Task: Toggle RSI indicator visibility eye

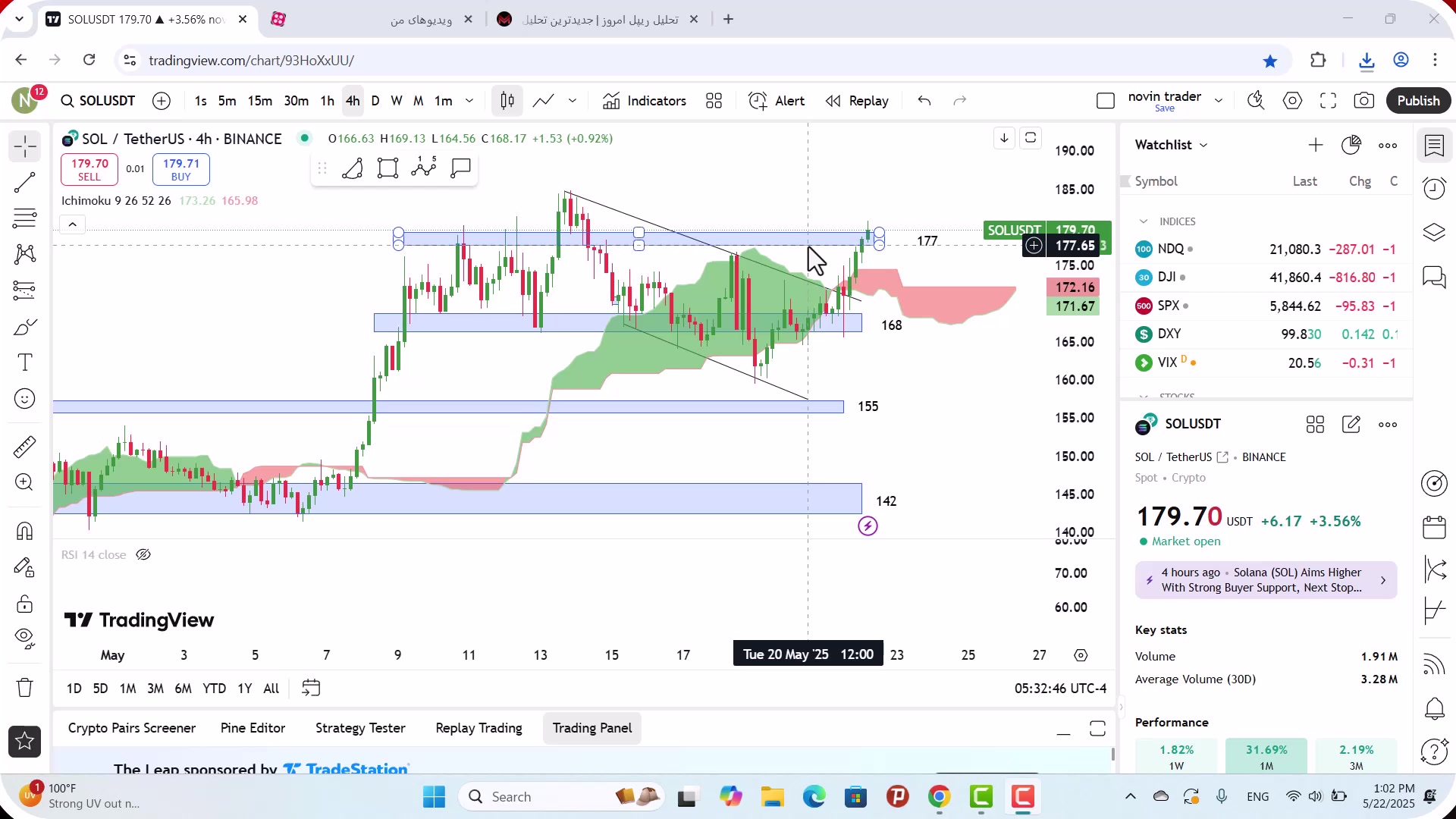Action: (x=143, y=555)
